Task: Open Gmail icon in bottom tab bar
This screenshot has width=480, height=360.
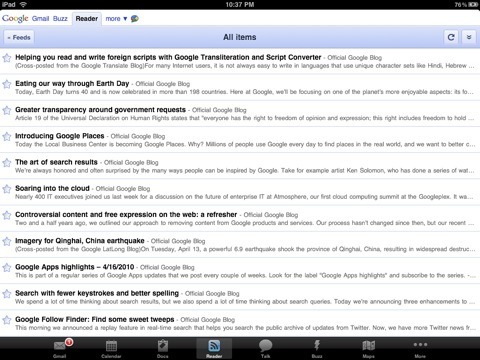Action: tap(60, 348)
